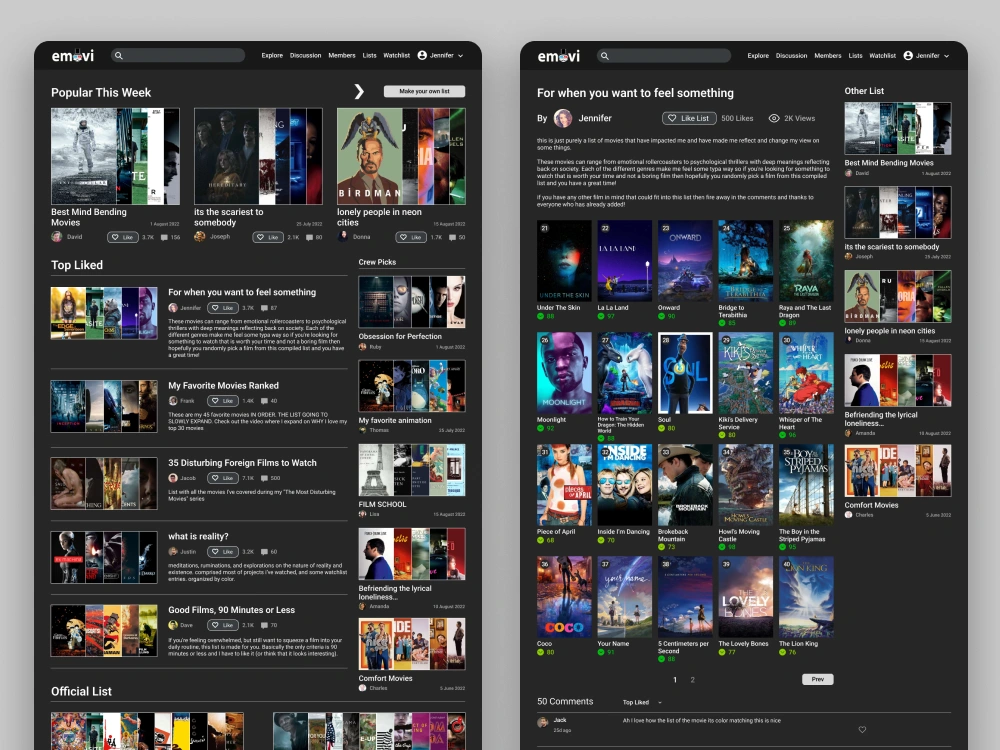Viewport: 1000px width, 750px height.
Task: Open the Brokeback Mountain poster
Action: [685, 485]
